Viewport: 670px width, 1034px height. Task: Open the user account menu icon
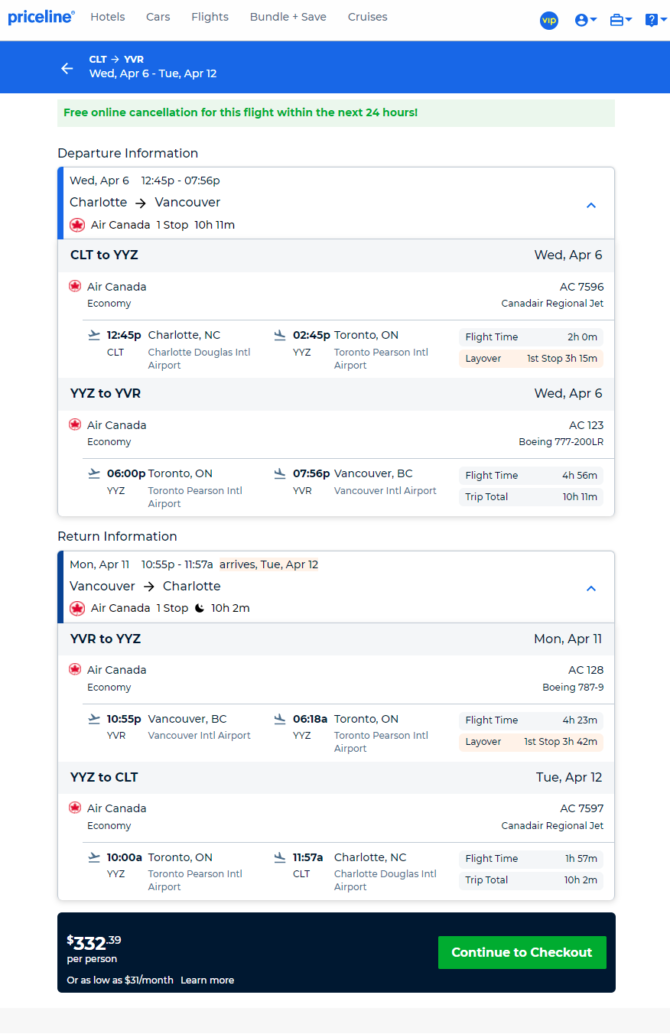point(586,20)
